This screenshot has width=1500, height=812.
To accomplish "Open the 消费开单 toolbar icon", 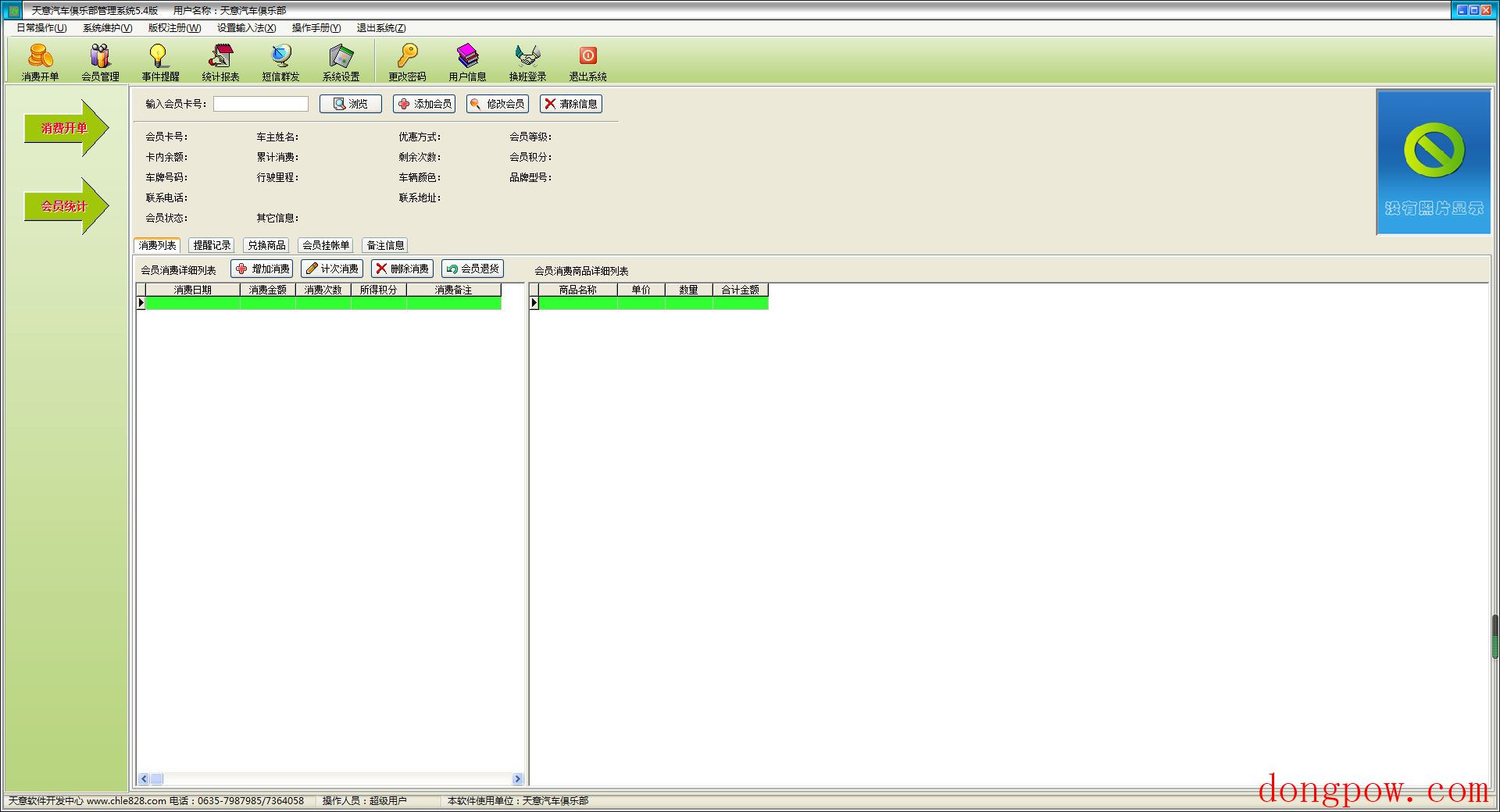I will pos(40,62).
